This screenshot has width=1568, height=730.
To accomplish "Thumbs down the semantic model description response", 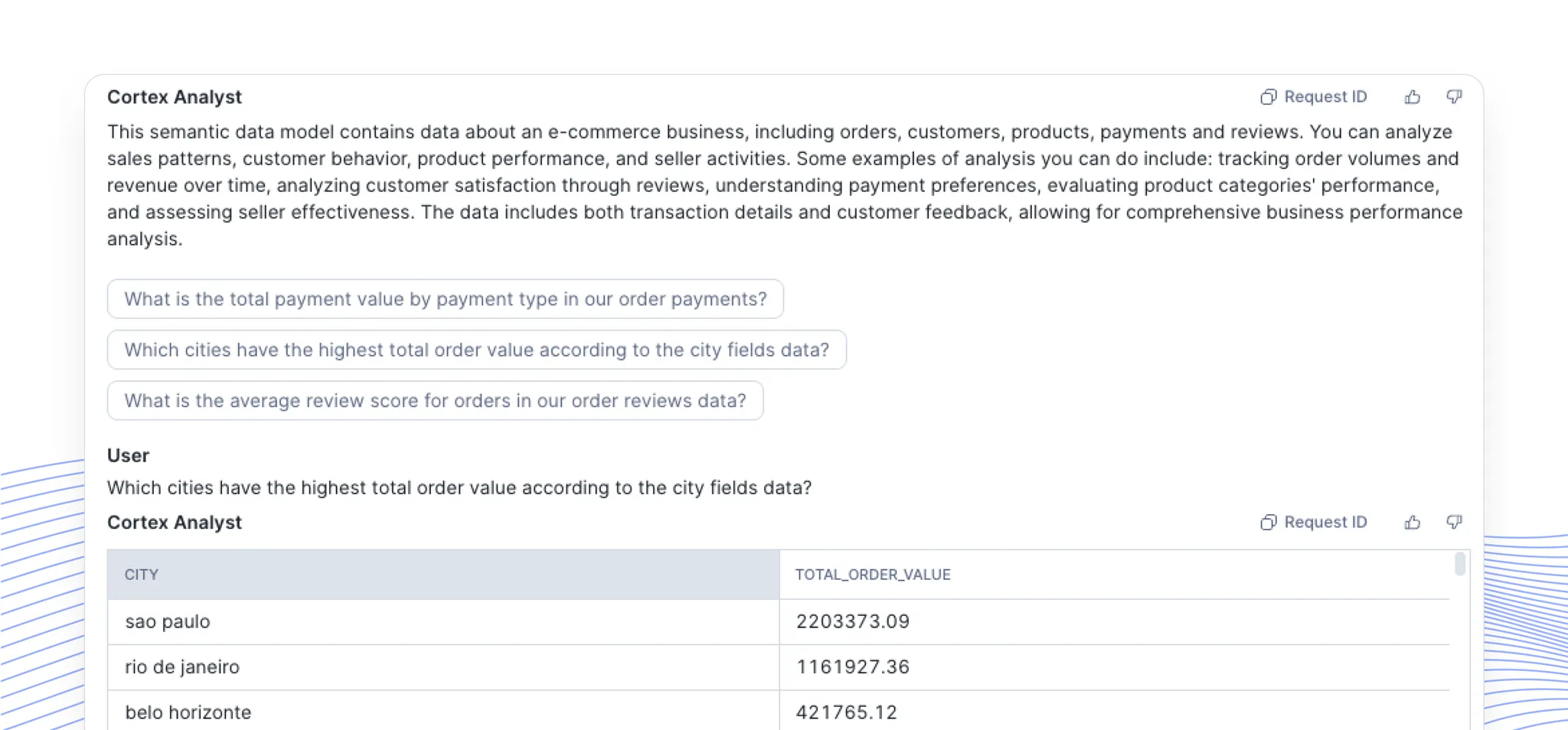I will (x=1454, y=97).
